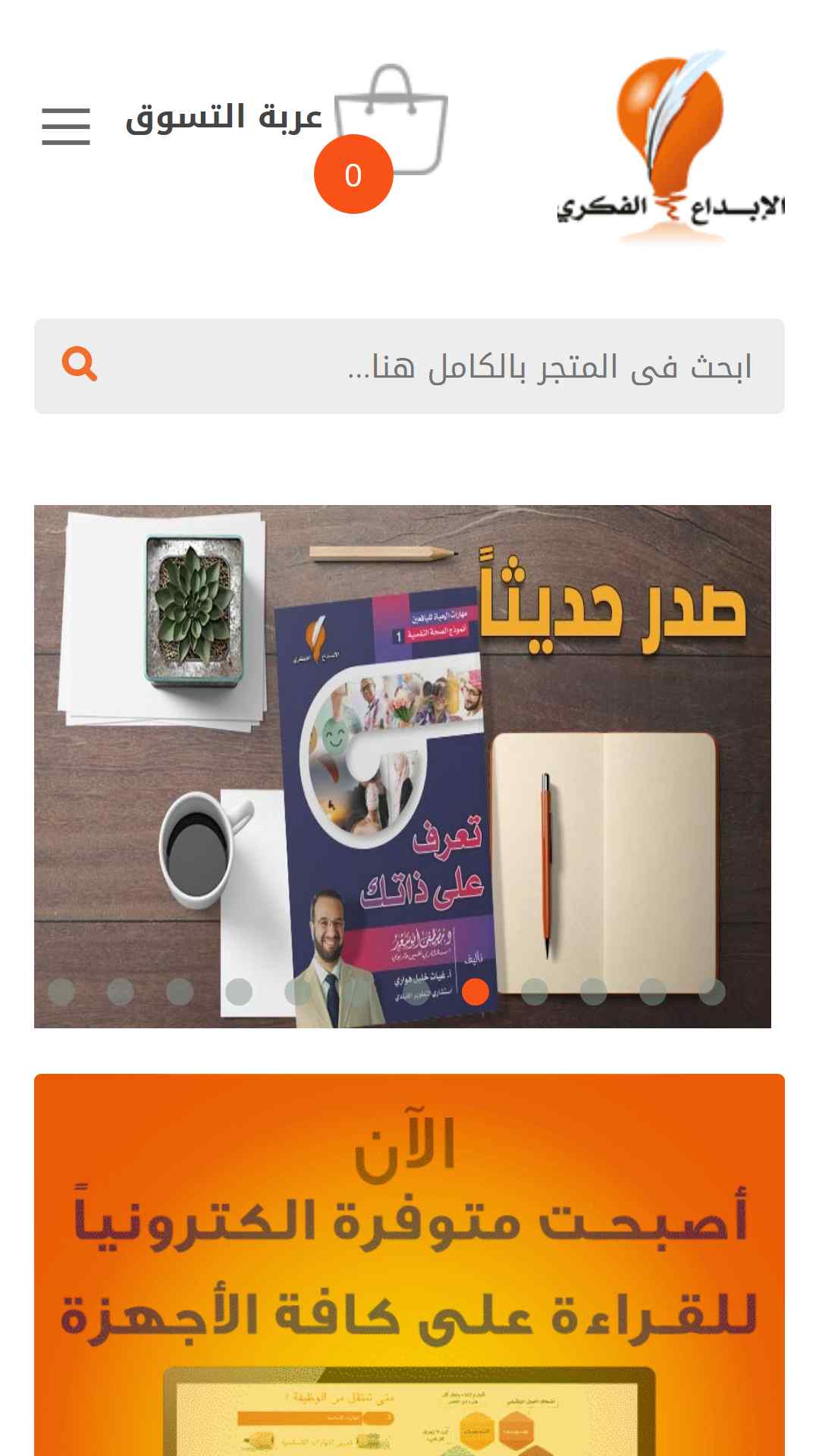Jump to the fourth carousel dot from left
This screenshot has height=1456, width=819.
(x=239, y=992)
